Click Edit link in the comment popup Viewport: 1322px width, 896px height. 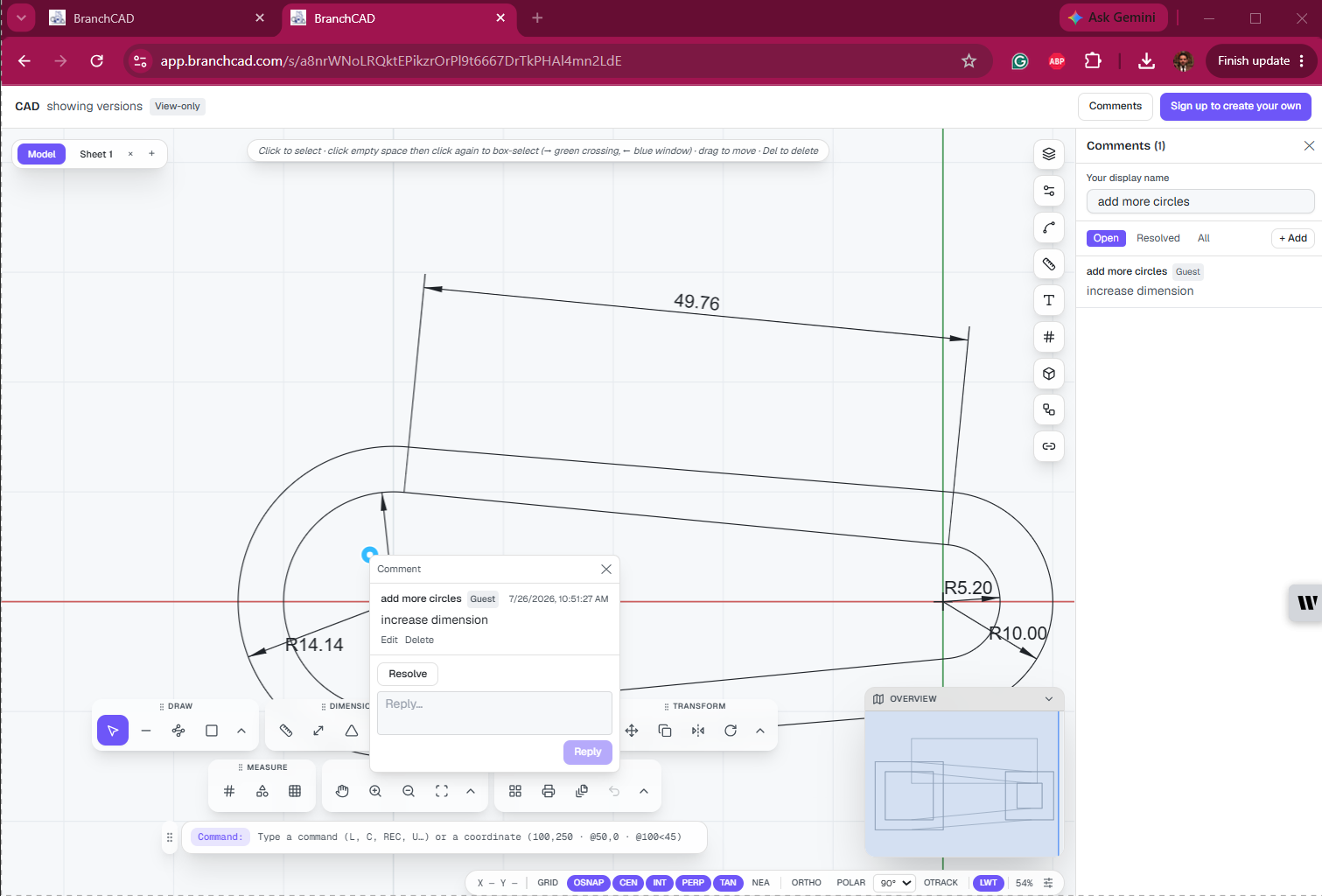tap(389, 640)
